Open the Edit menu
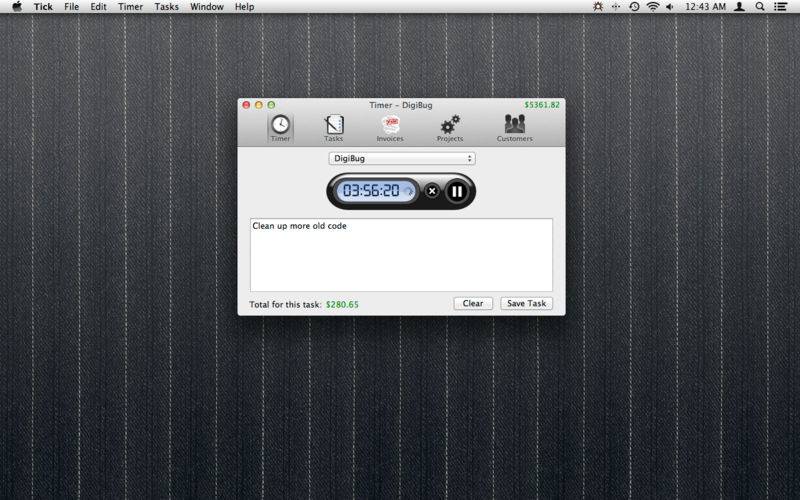 (98, 7)
